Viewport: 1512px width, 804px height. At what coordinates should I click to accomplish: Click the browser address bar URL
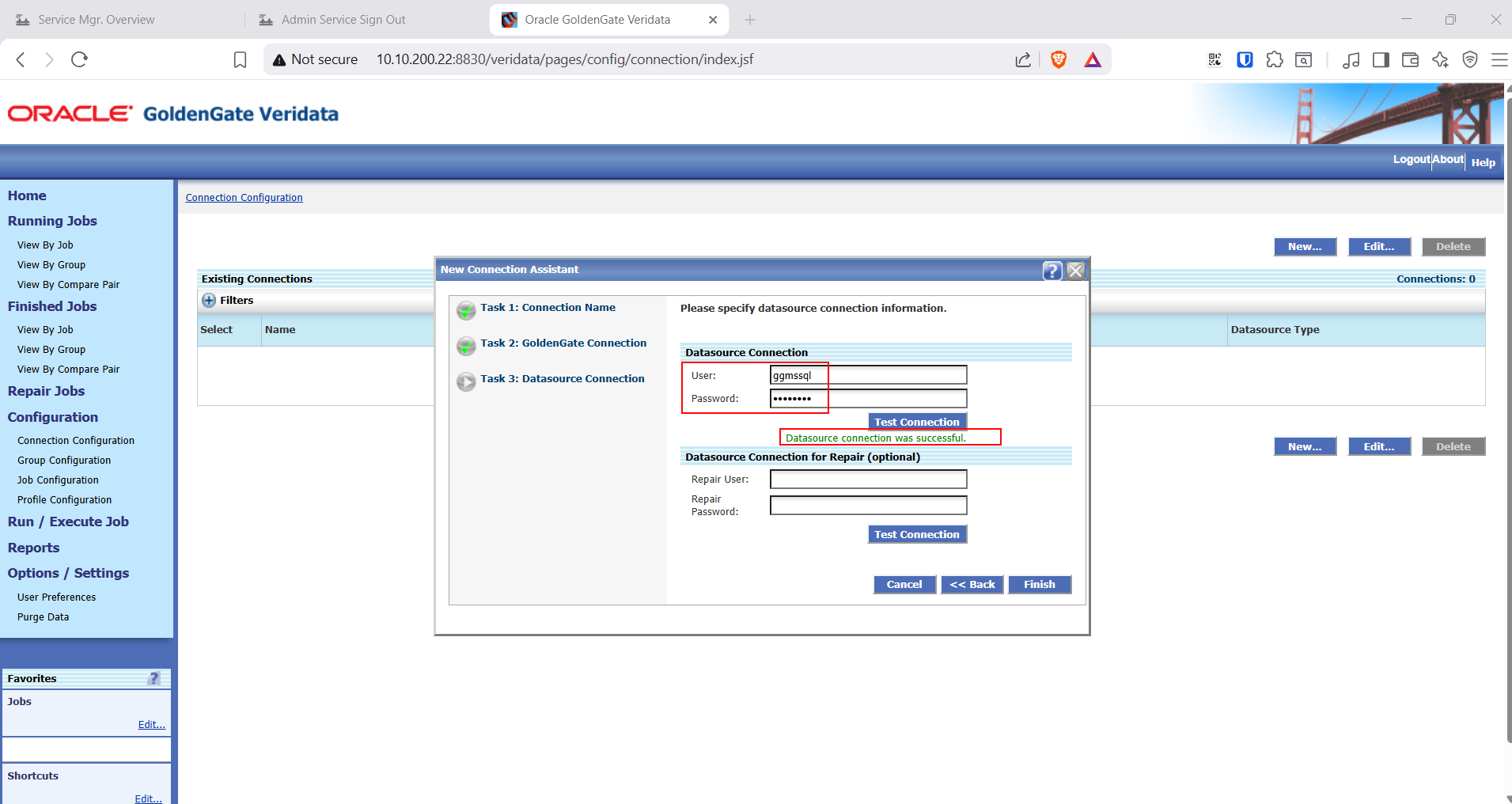click(x=565, y=59)
